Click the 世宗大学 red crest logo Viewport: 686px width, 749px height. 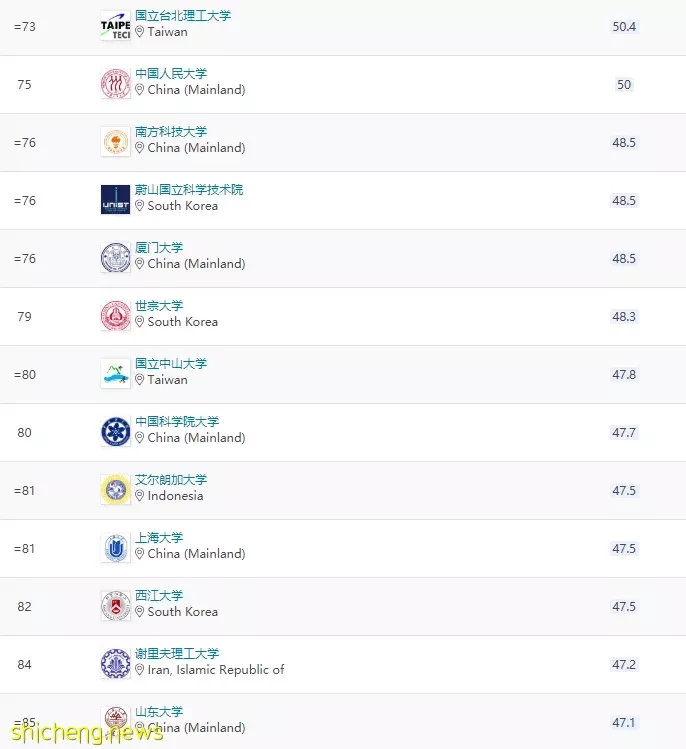[116, 316]
